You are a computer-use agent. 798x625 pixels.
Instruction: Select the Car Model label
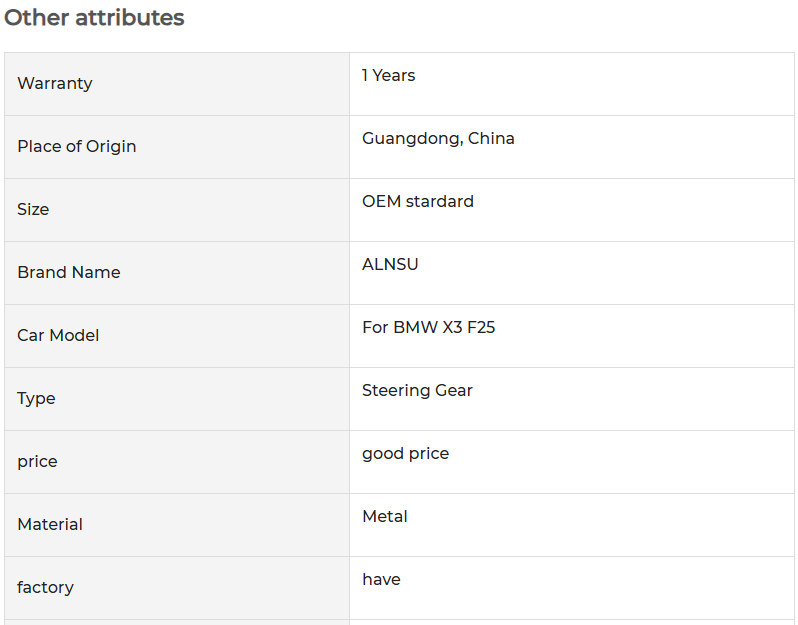tap(58, 335)
